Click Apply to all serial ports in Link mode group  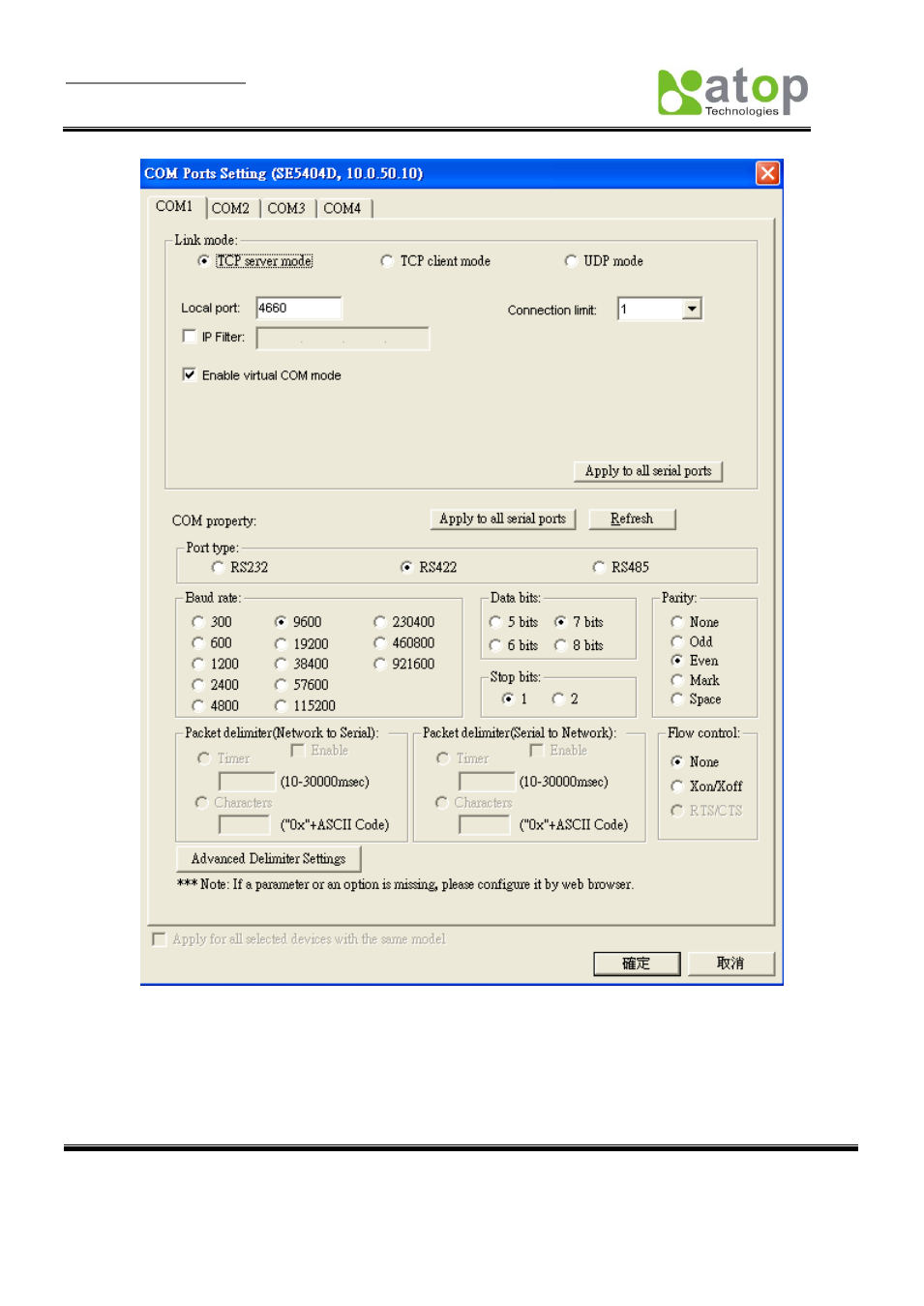[x=648, y=471]
